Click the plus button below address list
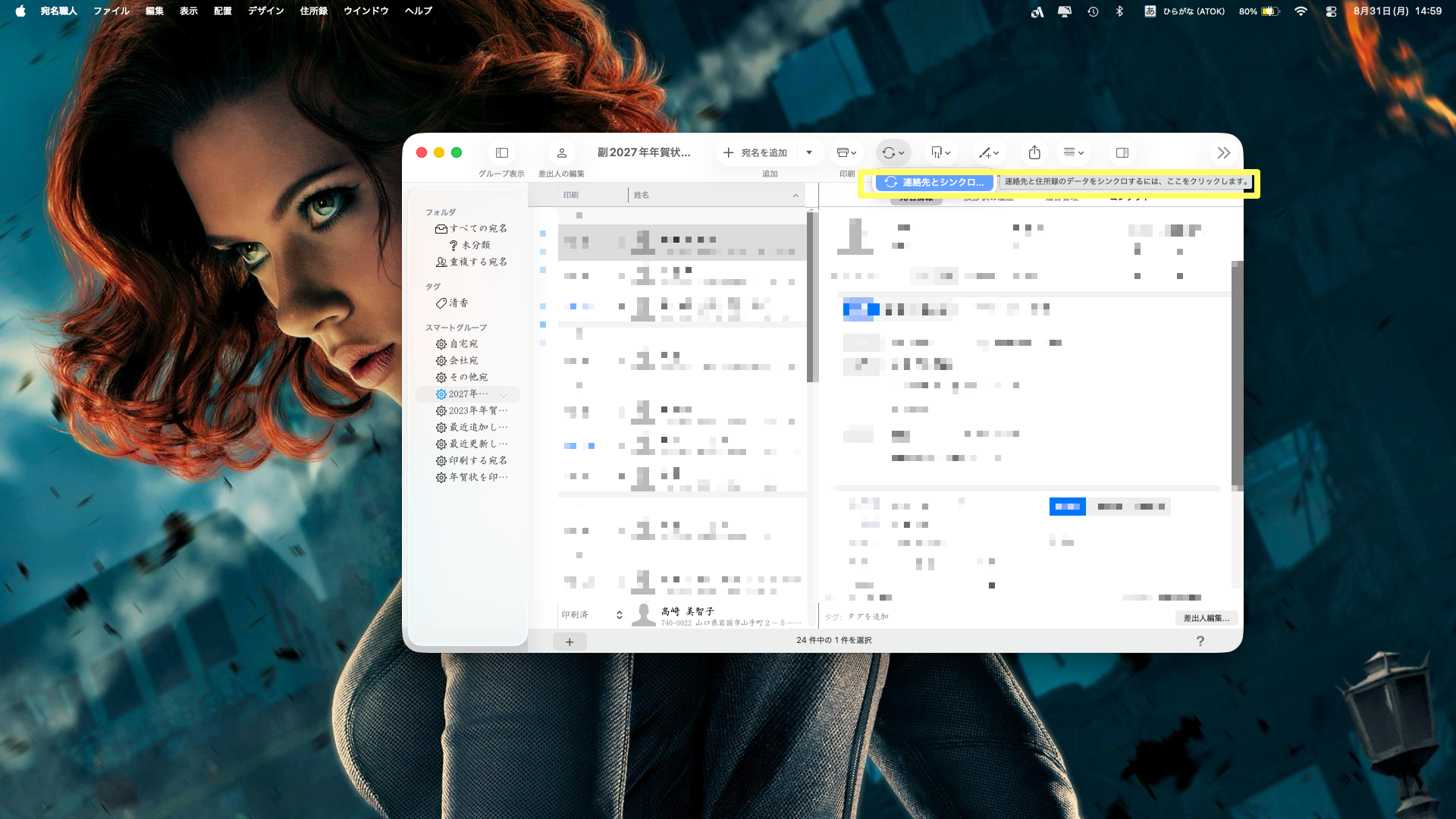1456x819 pixels. (x=570, y=642)
